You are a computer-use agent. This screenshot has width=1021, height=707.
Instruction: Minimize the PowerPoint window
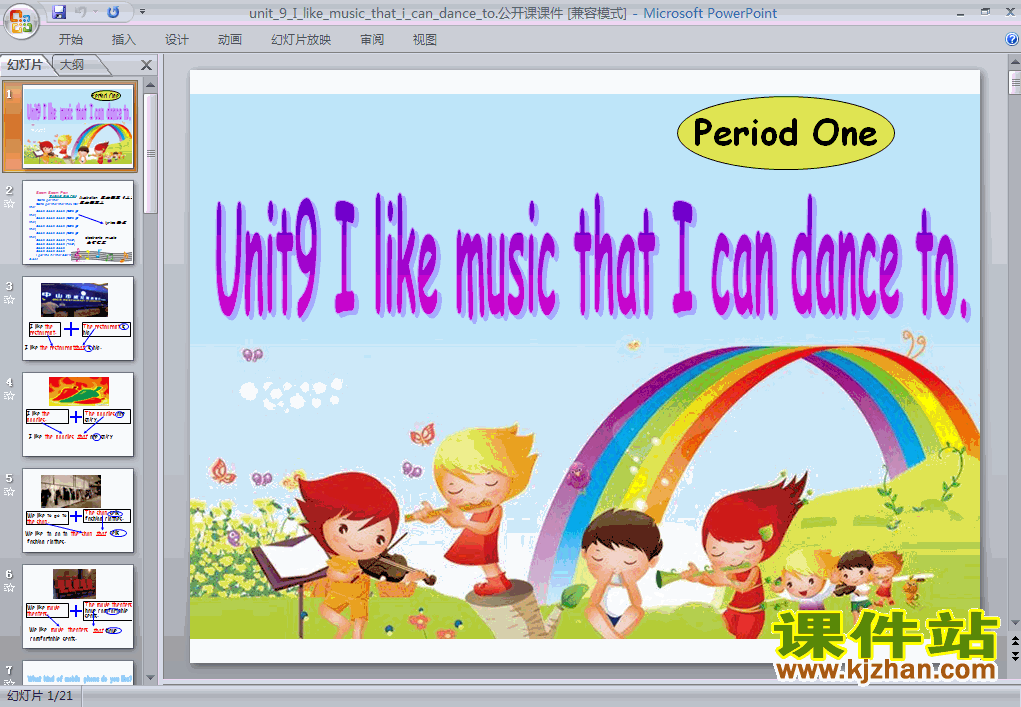960,12
